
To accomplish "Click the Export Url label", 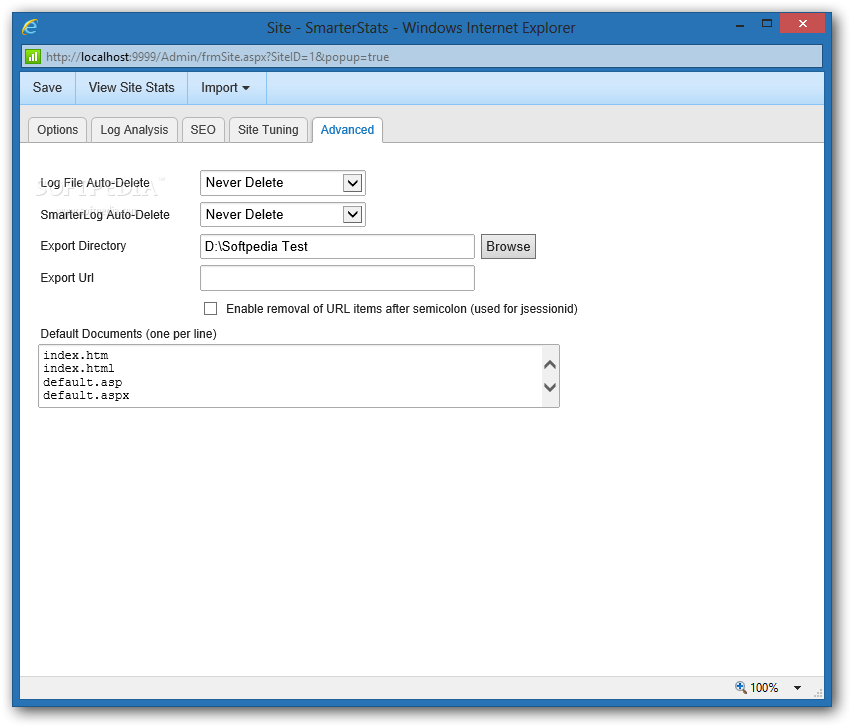I will [x=67, y=278].
